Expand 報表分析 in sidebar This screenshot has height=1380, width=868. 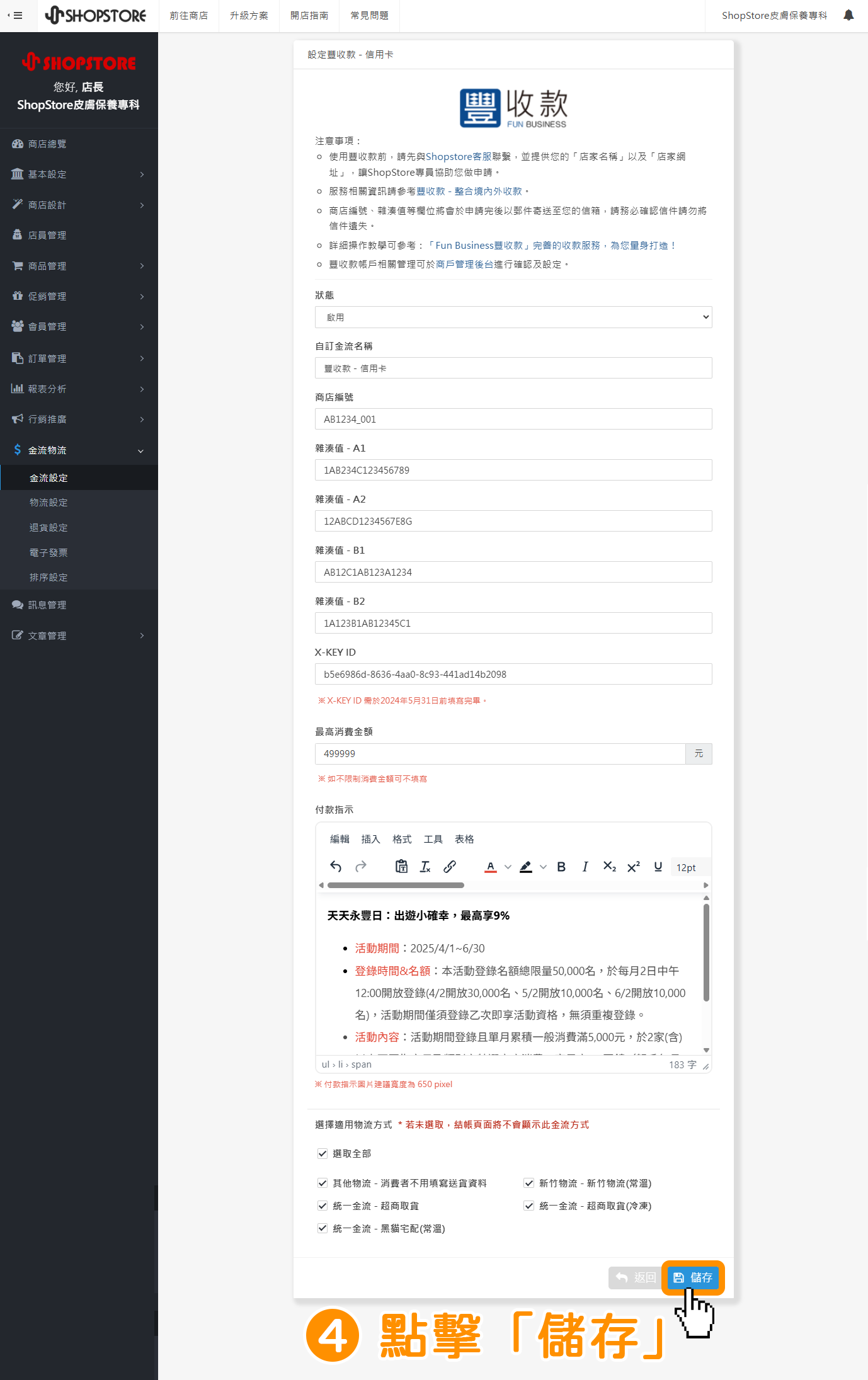(79, 389)
